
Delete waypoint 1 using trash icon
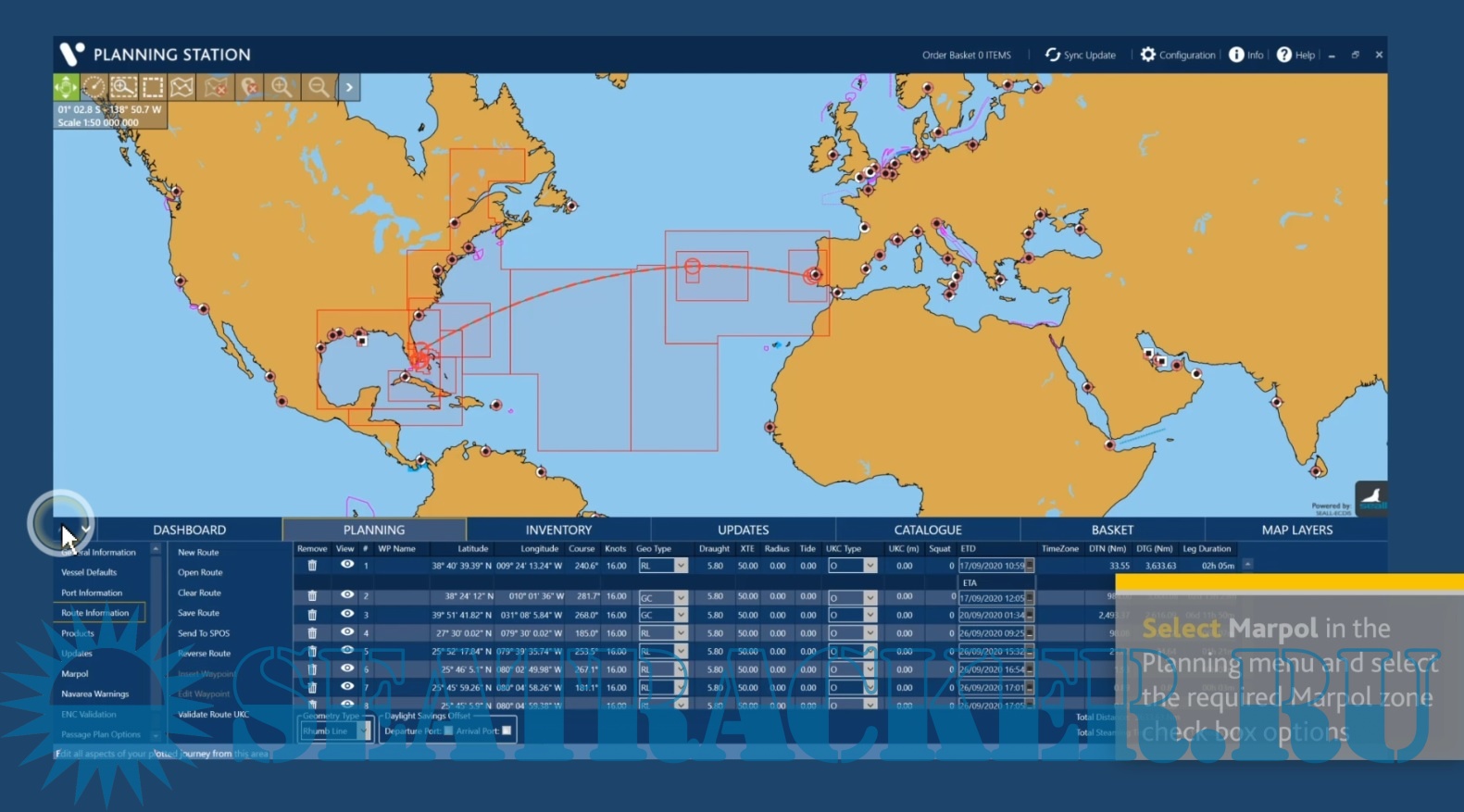(x=312, y=566)
